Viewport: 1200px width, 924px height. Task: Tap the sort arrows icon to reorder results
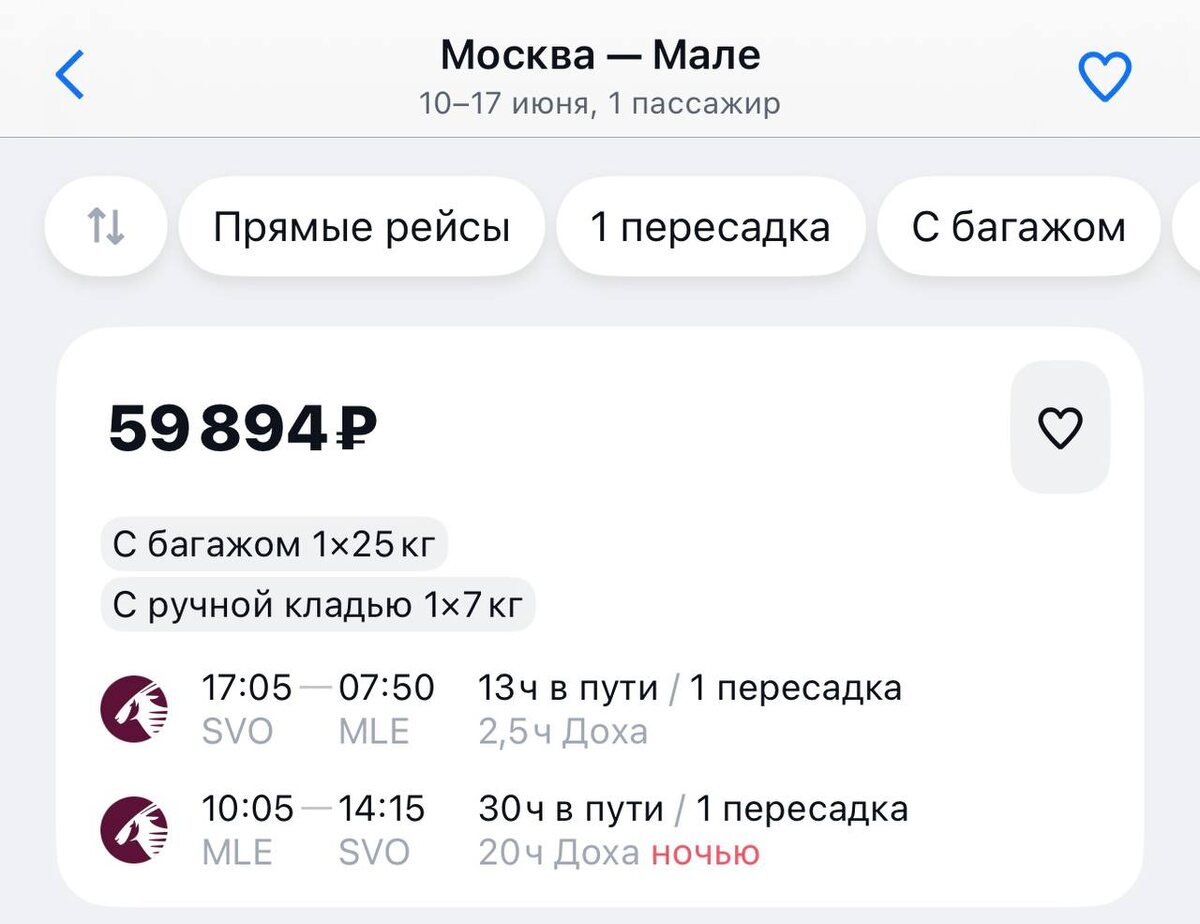click(106, 226)
